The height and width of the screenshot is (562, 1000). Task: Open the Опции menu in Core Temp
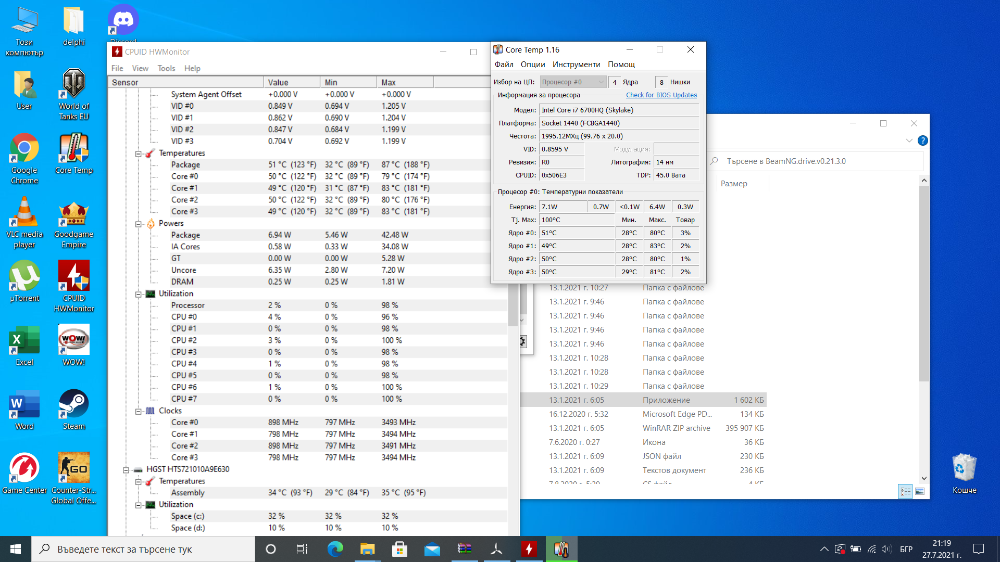[533, 64]
